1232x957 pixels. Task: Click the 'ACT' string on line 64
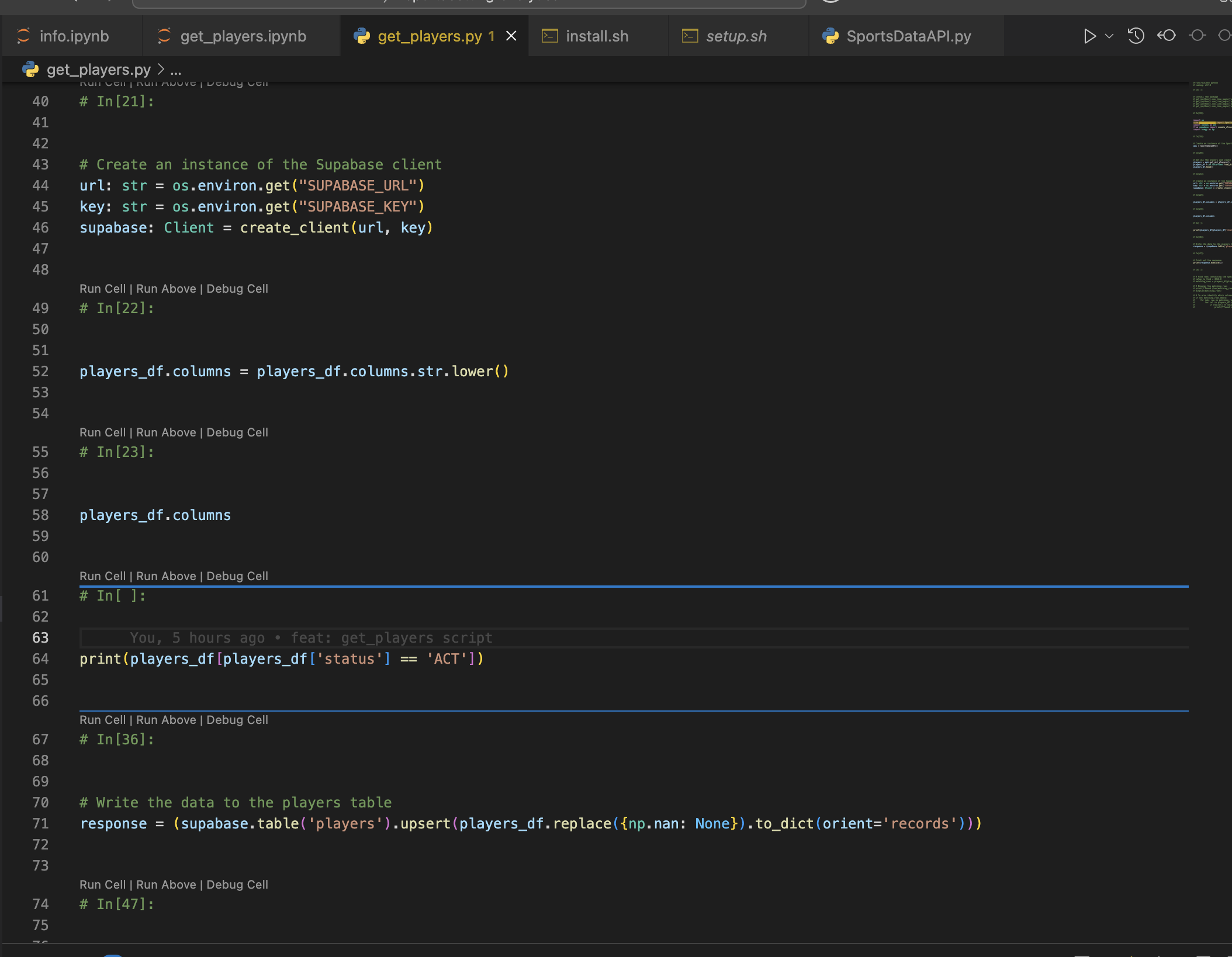coord(447,659)
